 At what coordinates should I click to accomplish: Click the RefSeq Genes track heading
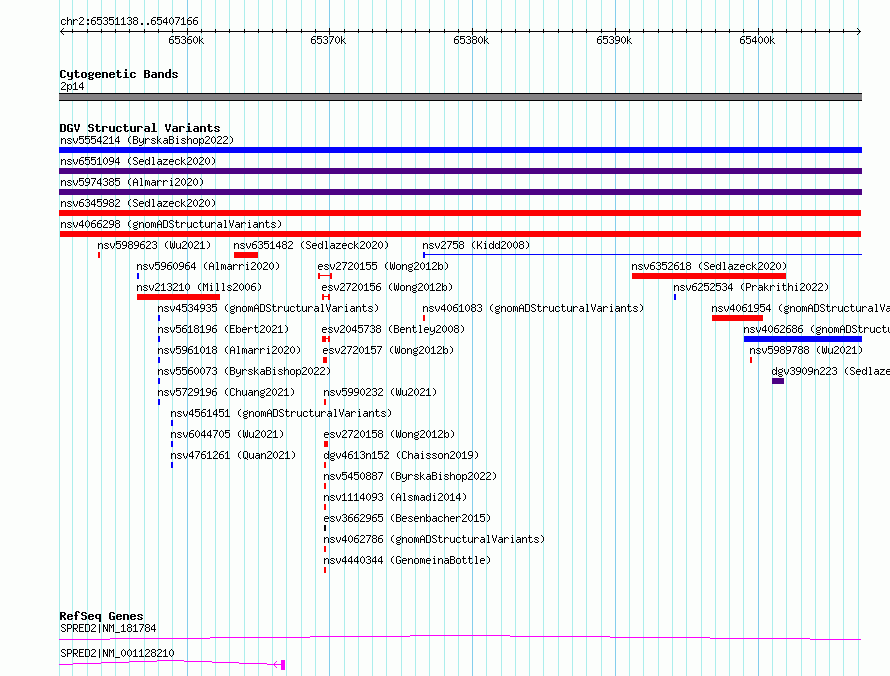point(101,616)
